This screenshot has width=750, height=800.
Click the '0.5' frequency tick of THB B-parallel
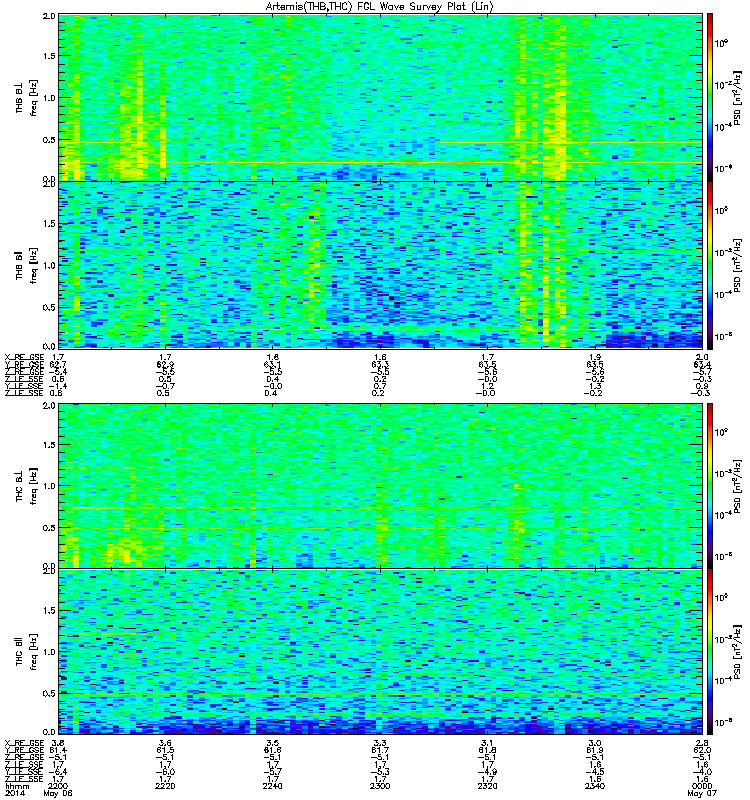coord(49,307)
